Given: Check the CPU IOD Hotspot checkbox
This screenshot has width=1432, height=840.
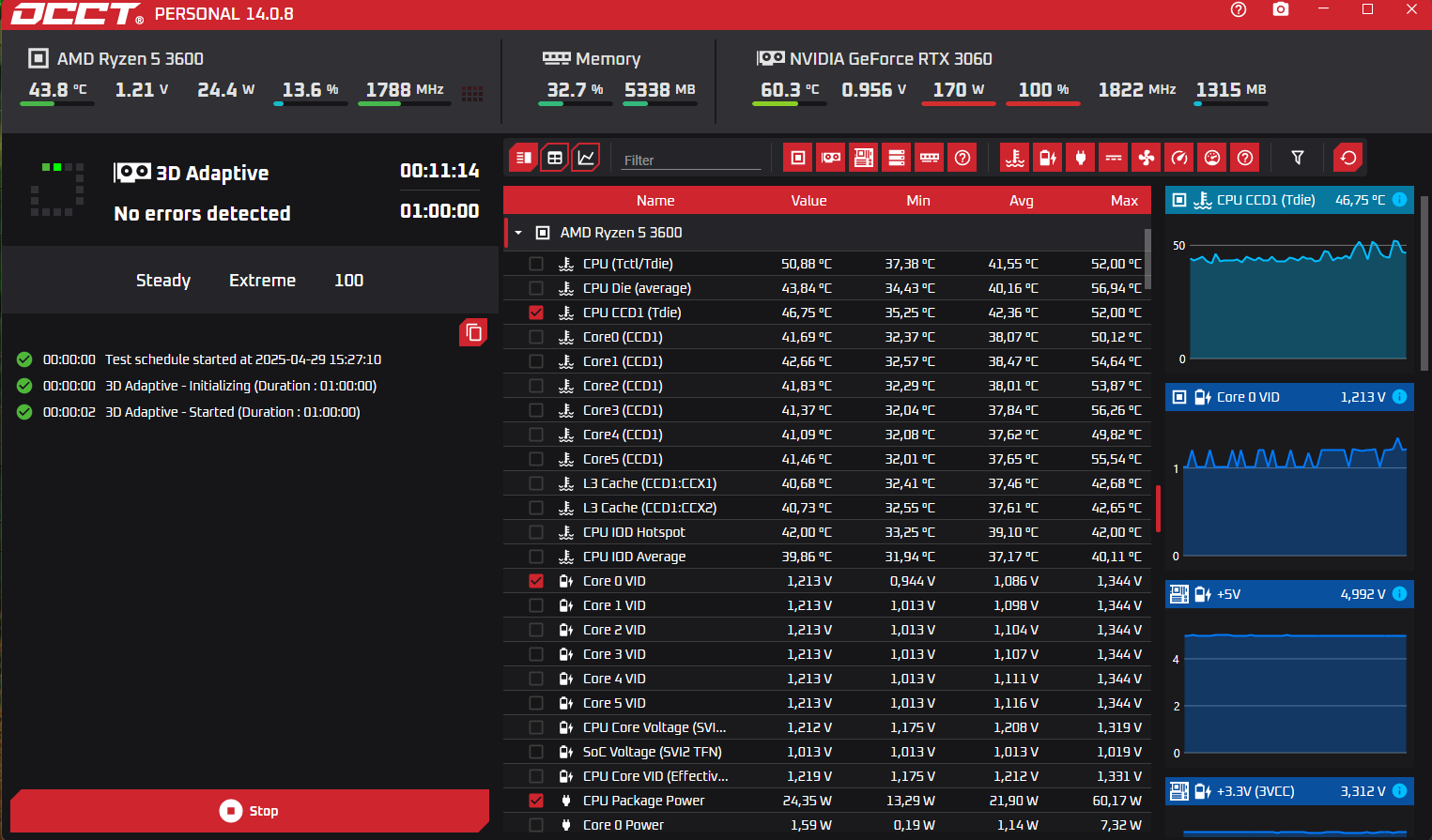Looking at the screenshot, I should point(536,532).
